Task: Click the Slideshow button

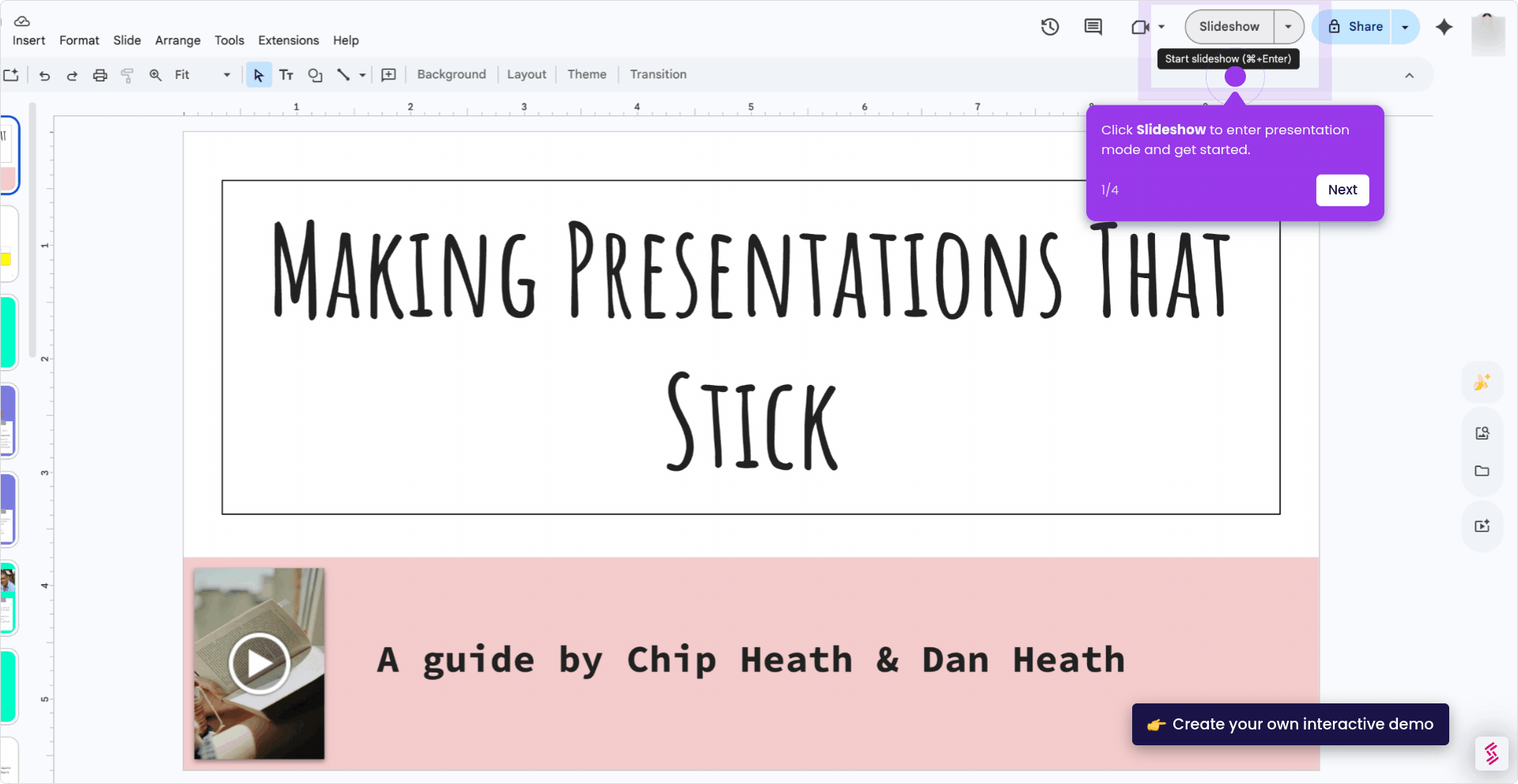Action: coord(1229,27)
